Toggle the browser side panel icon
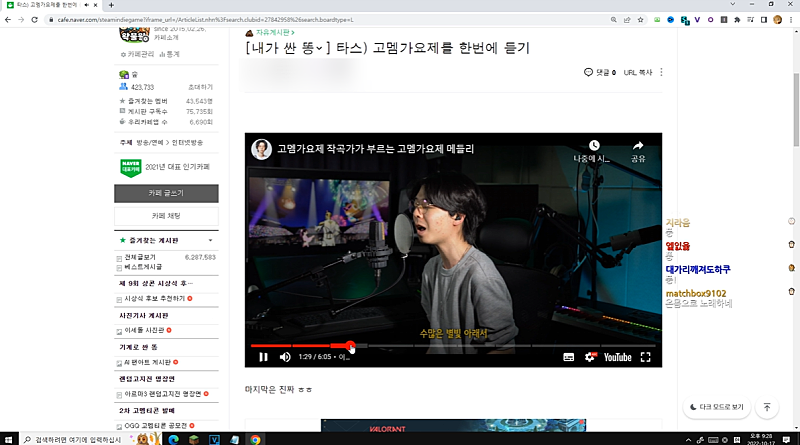The image size is (800, 445). (764, 20)
